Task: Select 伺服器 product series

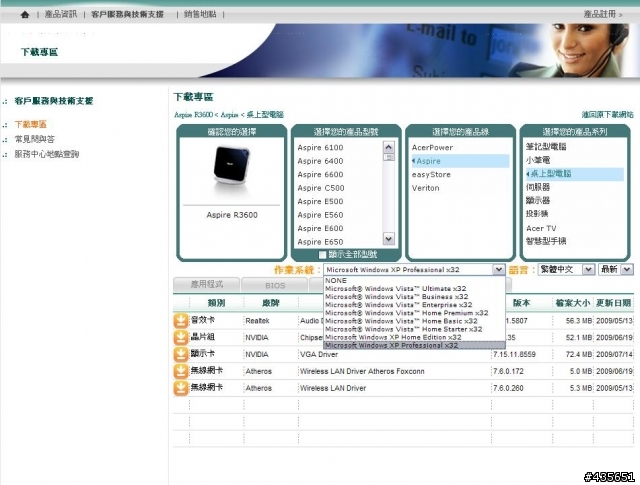Action: 538,187
